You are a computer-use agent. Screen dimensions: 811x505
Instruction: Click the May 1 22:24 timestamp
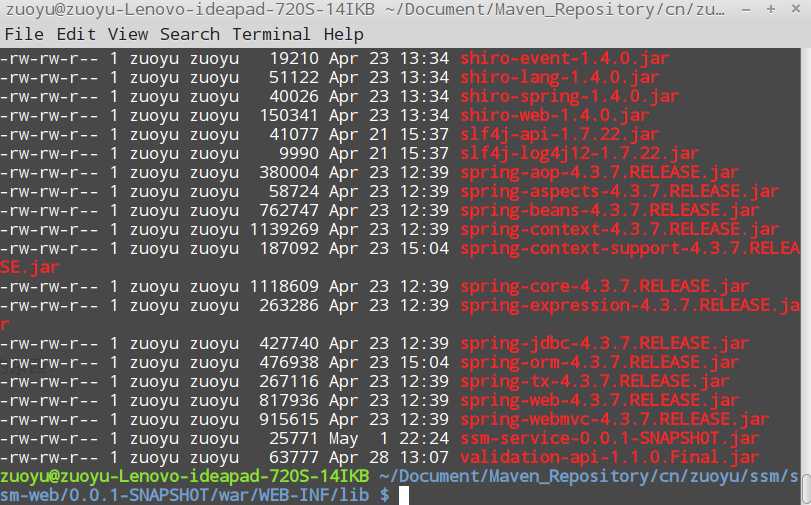click(x=389, y=438)
